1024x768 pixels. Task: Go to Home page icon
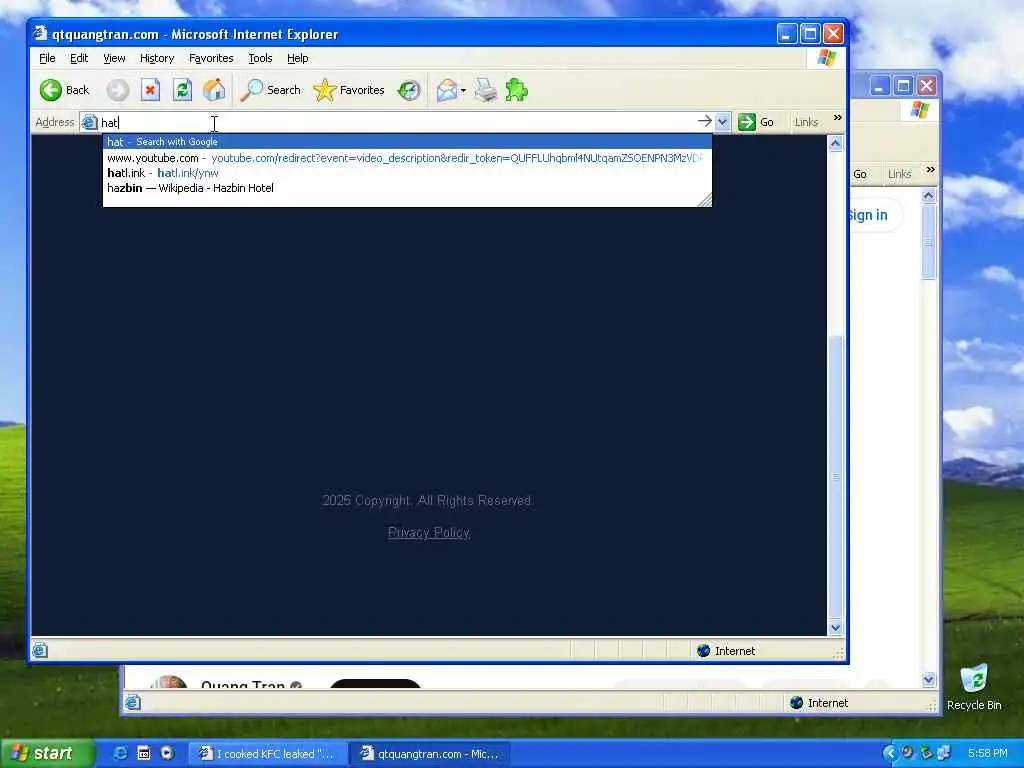(214, 90)
